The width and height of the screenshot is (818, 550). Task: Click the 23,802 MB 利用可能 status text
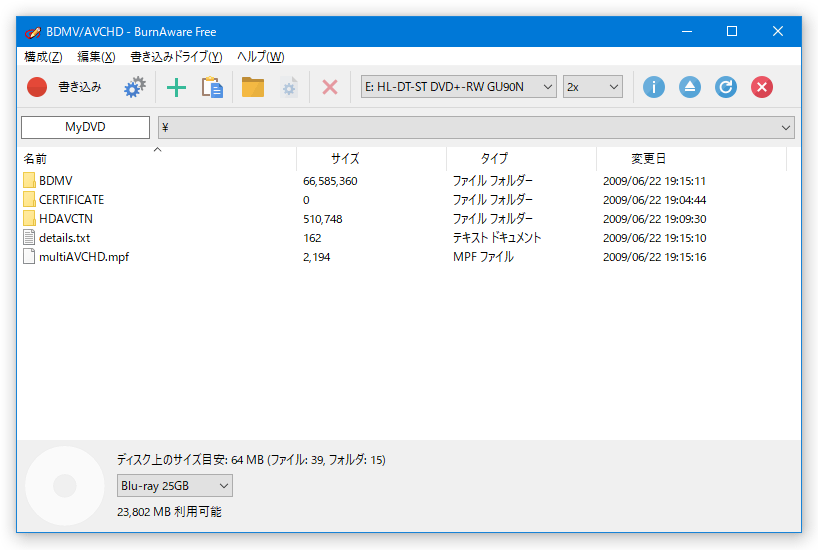click(169, 511)
